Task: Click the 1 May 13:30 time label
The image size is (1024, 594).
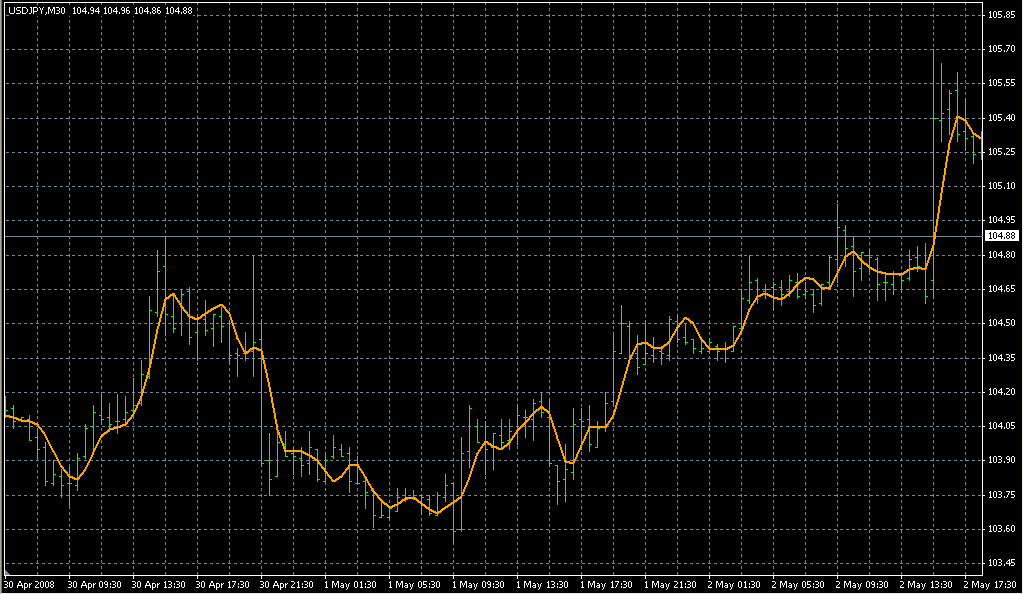Action: coord(545,583)
